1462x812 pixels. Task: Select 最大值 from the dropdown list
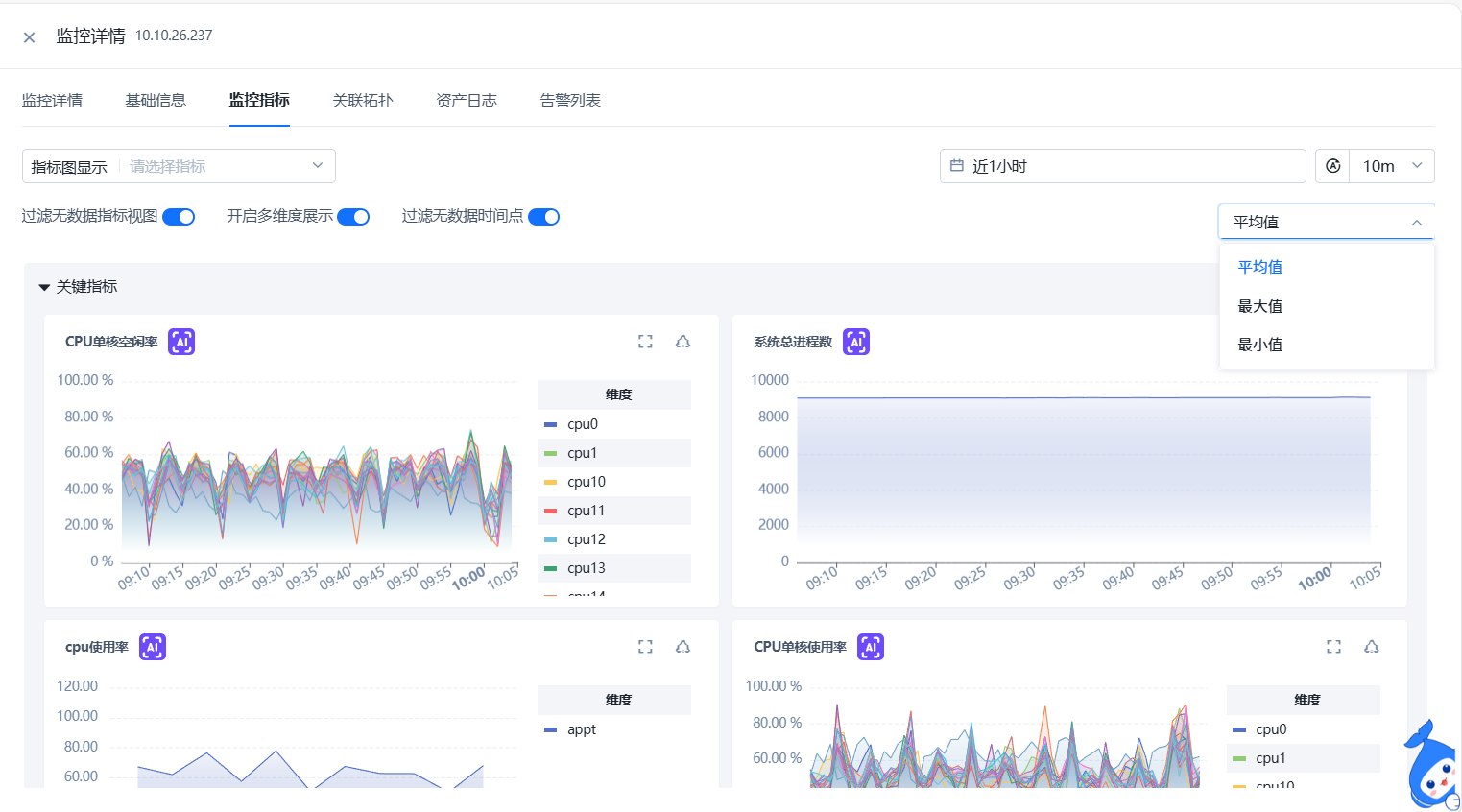pyautogui.click(x=1260, y=306)
